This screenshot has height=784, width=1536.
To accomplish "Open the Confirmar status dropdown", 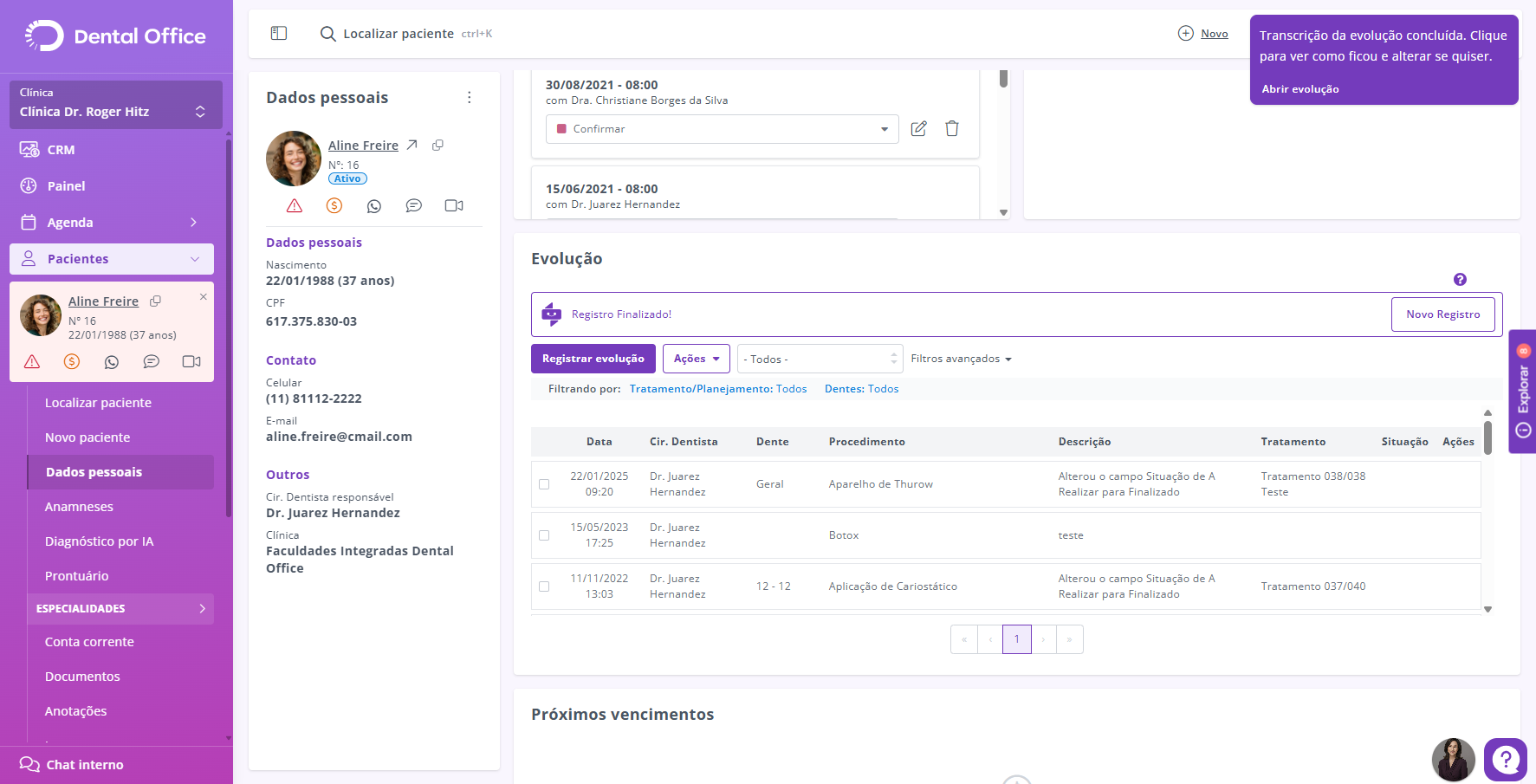I will (722, 129).
